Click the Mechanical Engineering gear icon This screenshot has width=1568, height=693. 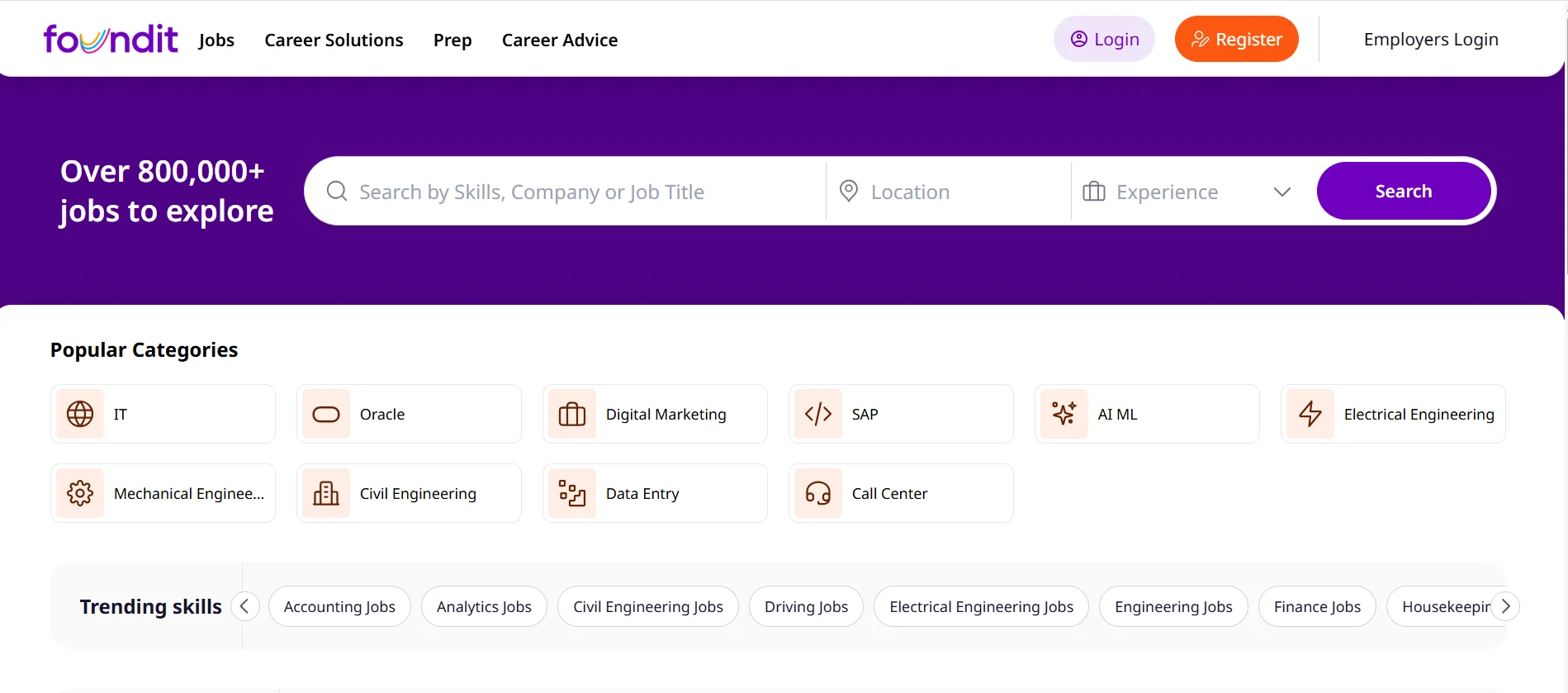pos(80,493)
